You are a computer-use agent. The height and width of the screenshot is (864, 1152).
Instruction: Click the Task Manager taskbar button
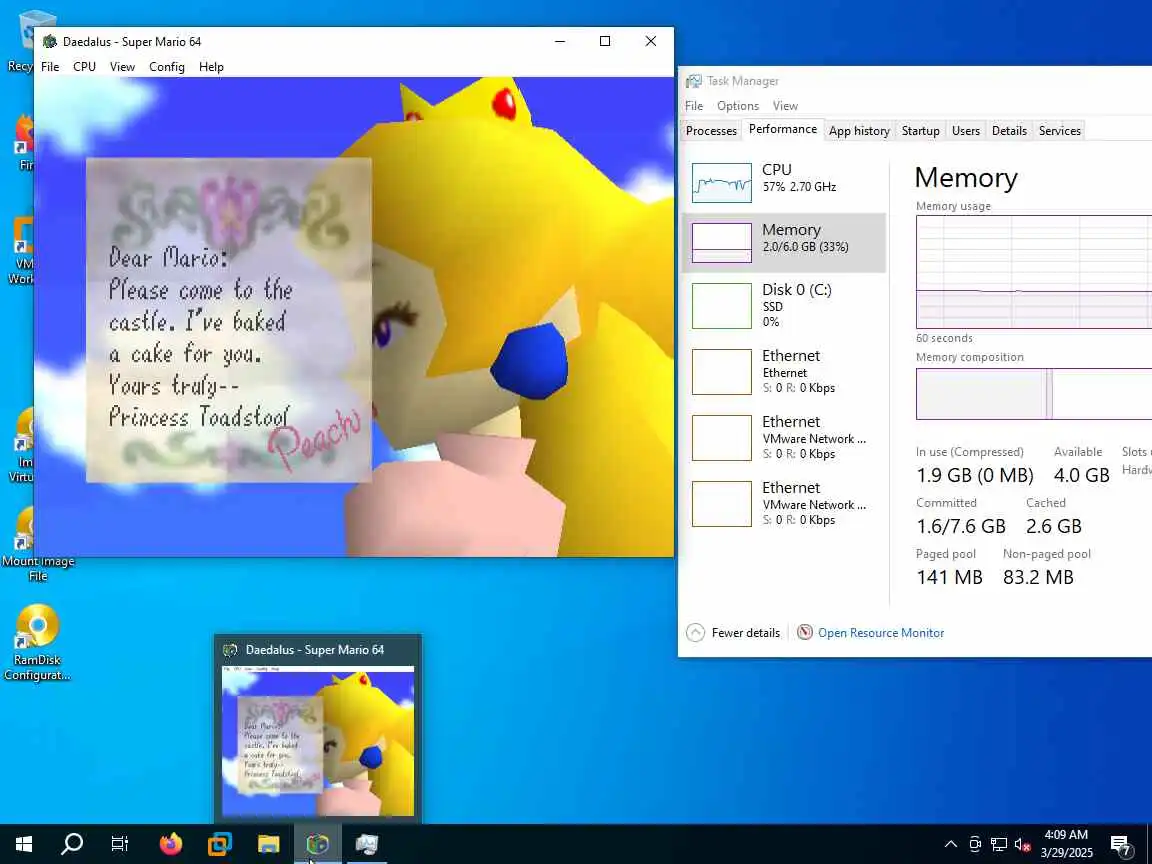(x=367, y=844)
